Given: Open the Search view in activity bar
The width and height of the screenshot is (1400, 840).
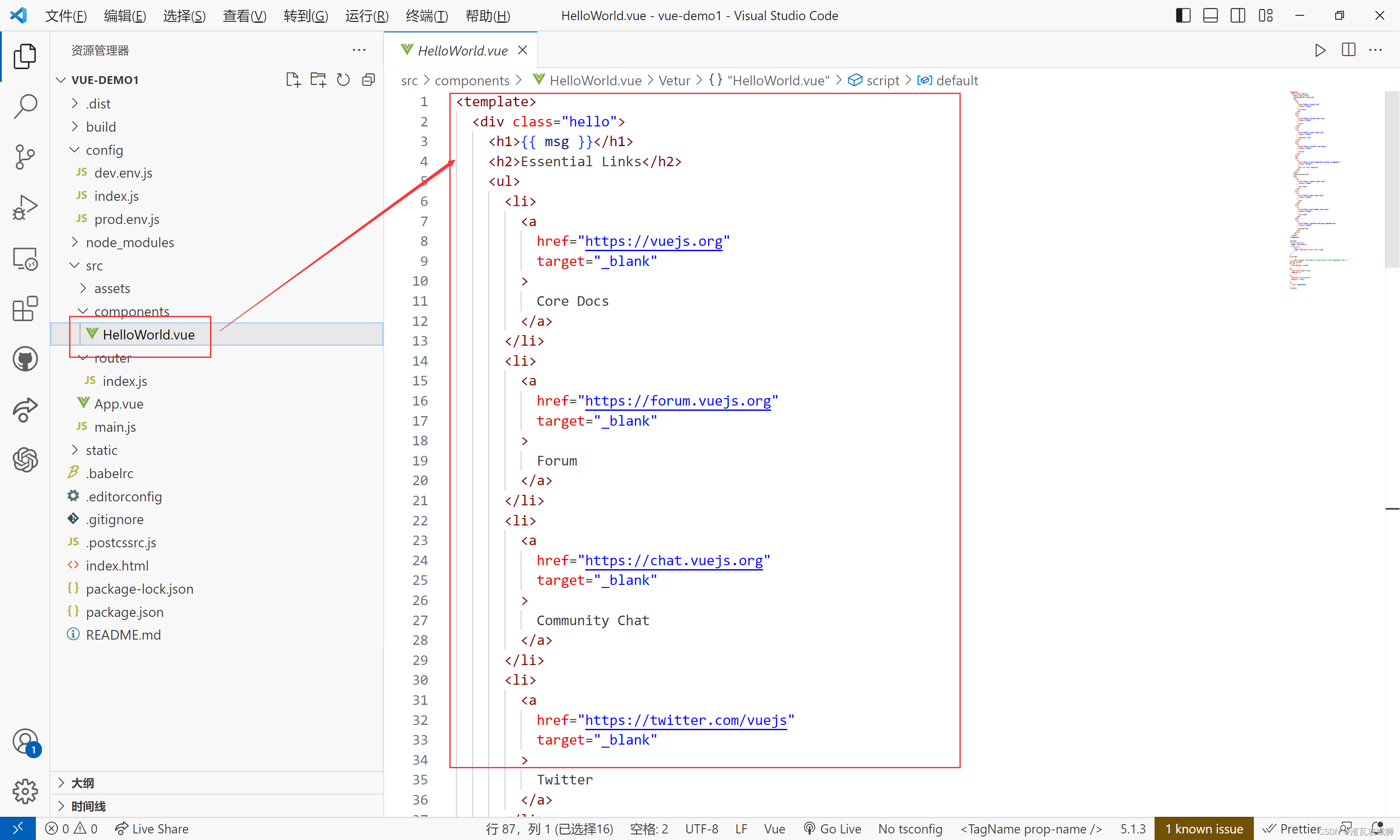Looking at the screenshot, I should 25,106.
